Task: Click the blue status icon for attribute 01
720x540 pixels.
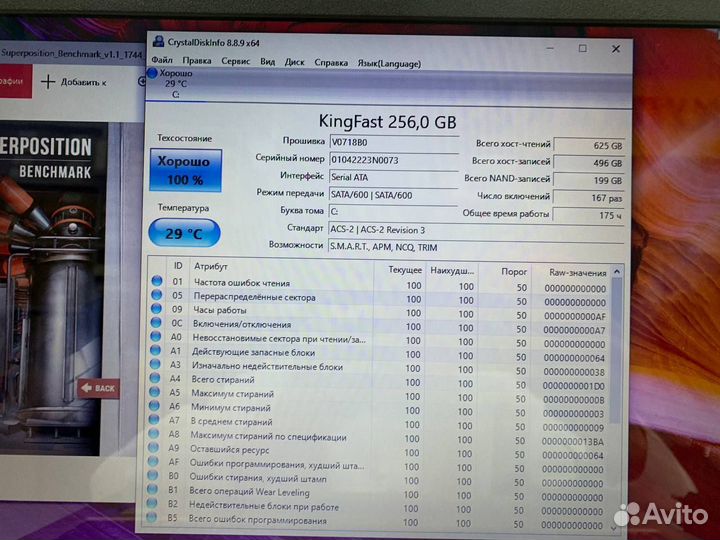Action: tap(156, 282)
